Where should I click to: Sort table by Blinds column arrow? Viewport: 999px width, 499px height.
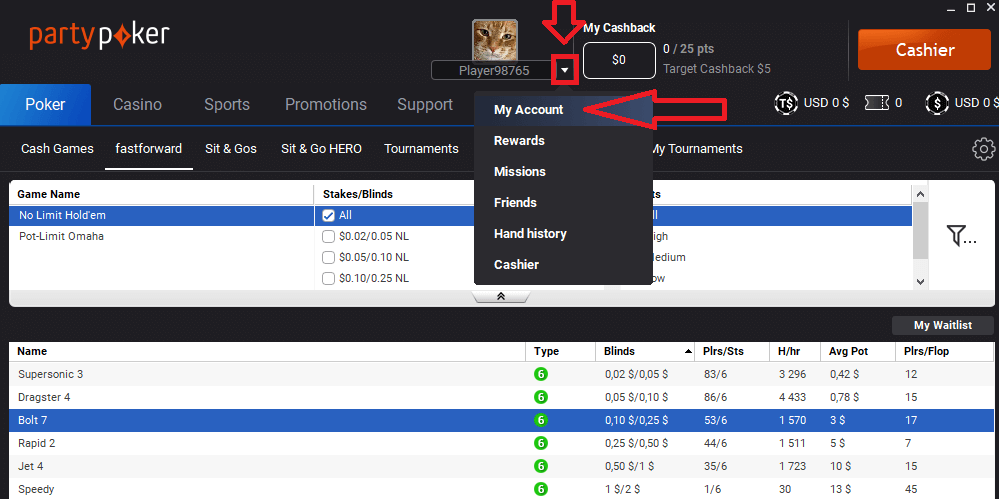[x=688, y=351]
